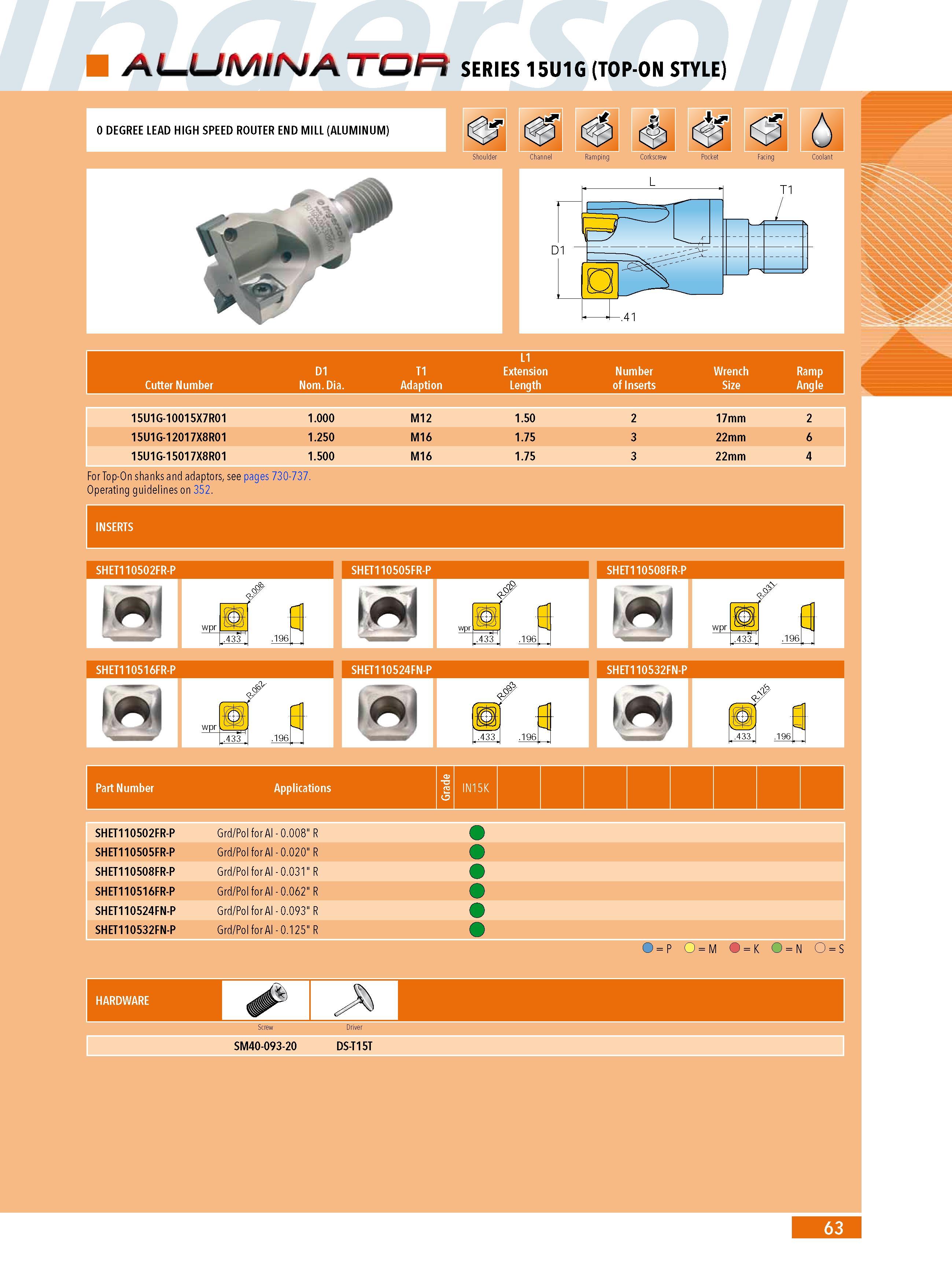The height and width of the screenshot is (1286, 952).
Task: Click cutter number 15U1G-10015X7R01
Action: coord(179,418)
